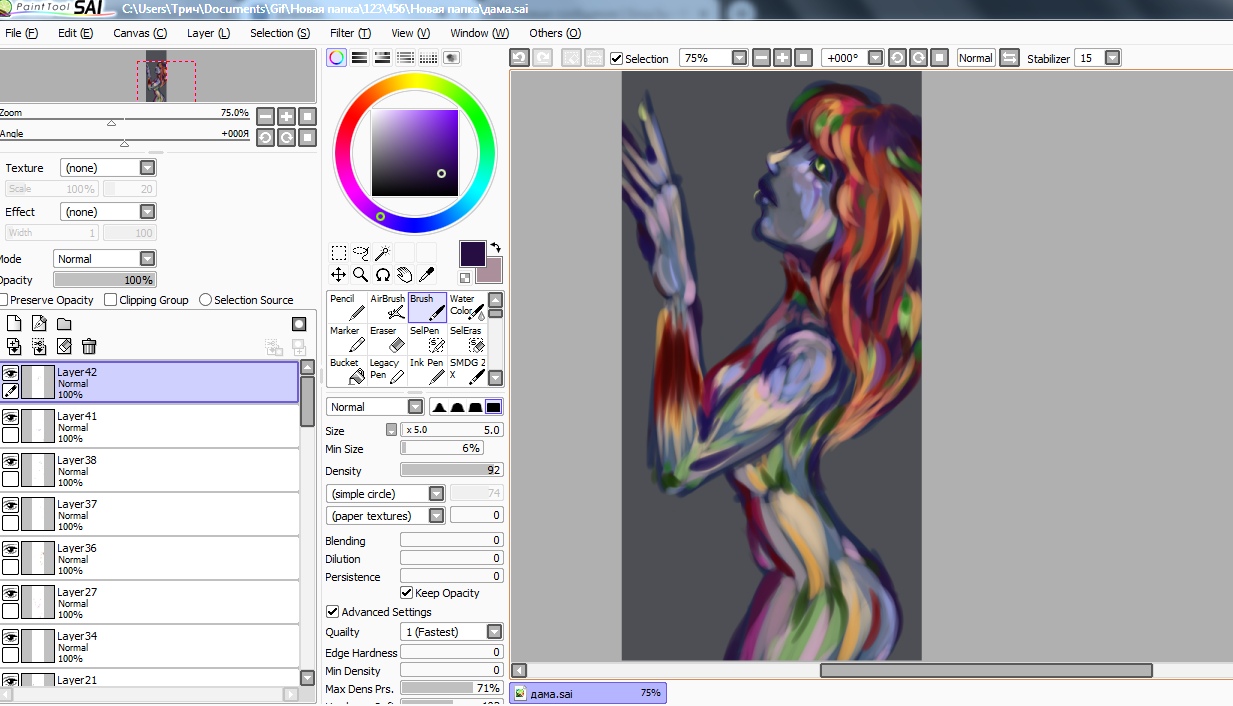Select the Zoom magnifier tool
Viewport: 1233px width, 706px height.
pyautogui.click(x=361, y=274)
